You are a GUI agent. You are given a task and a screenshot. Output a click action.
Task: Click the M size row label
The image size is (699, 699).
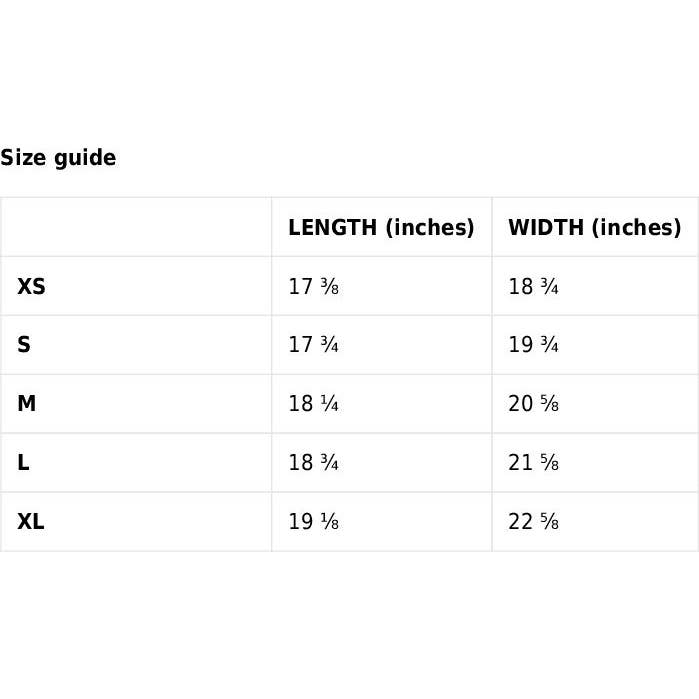(x=27, y=404)
